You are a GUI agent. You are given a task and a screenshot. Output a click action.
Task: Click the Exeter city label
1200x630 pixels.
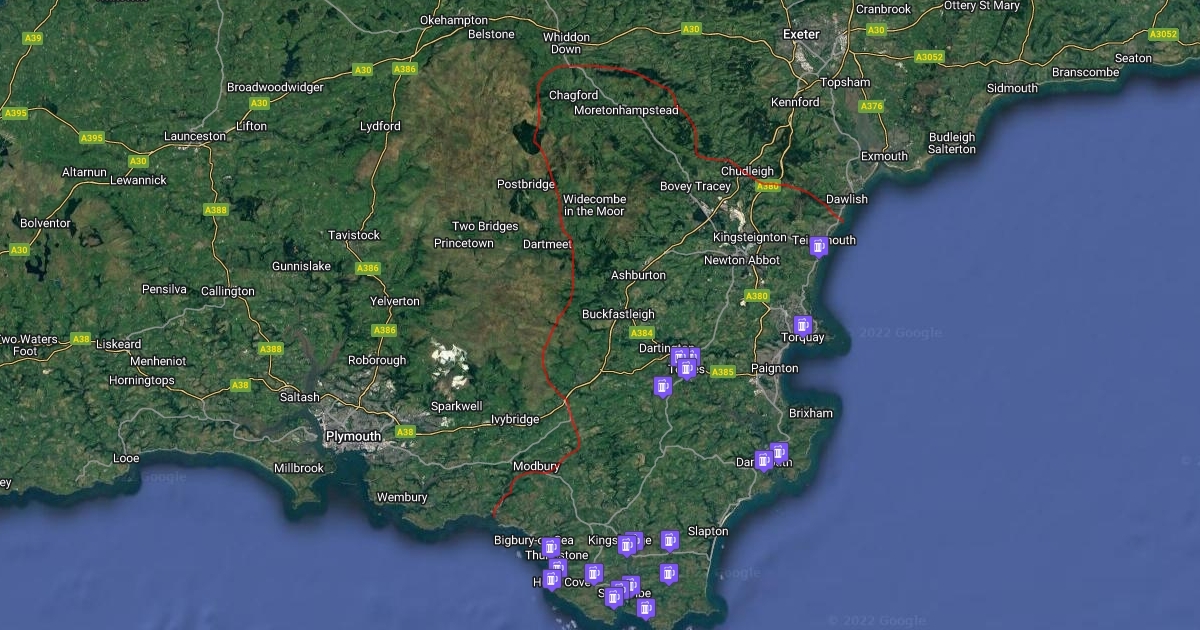(801, 34)
